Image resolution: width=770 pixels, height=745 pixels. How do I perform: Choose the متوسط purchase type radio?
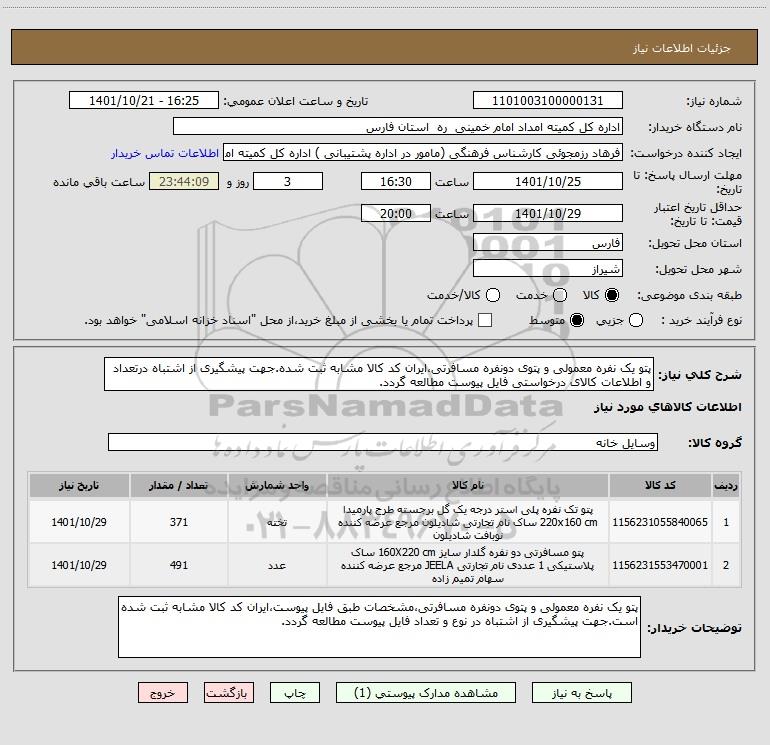click(577, 320)
